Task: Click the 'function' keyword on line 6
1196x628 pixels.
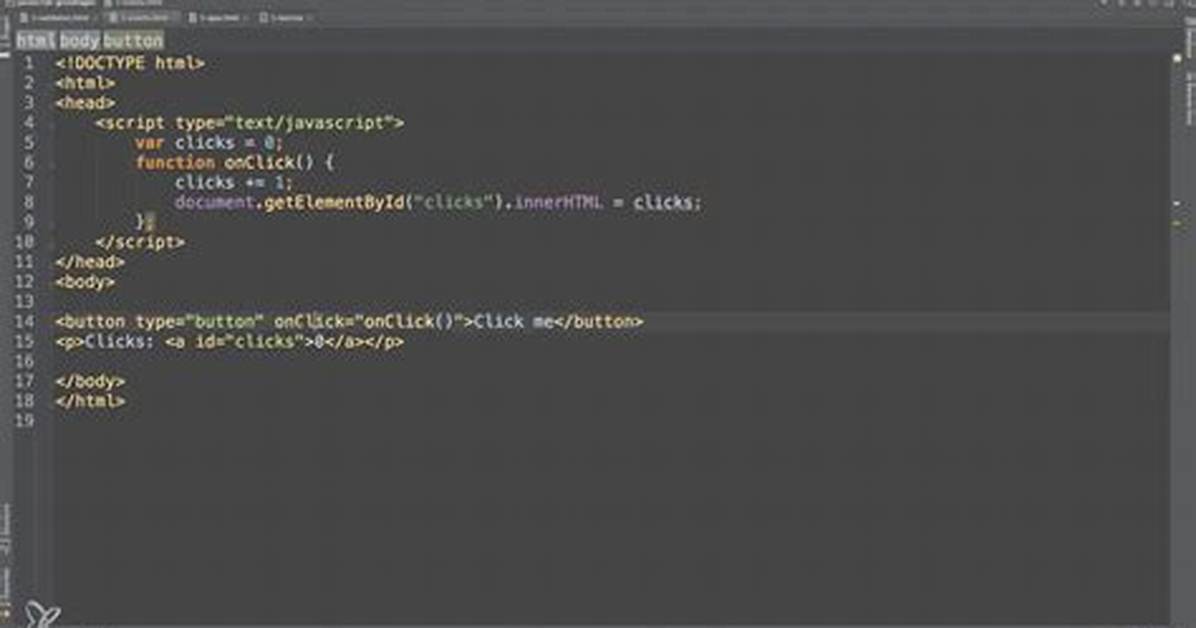Action: 175,162
